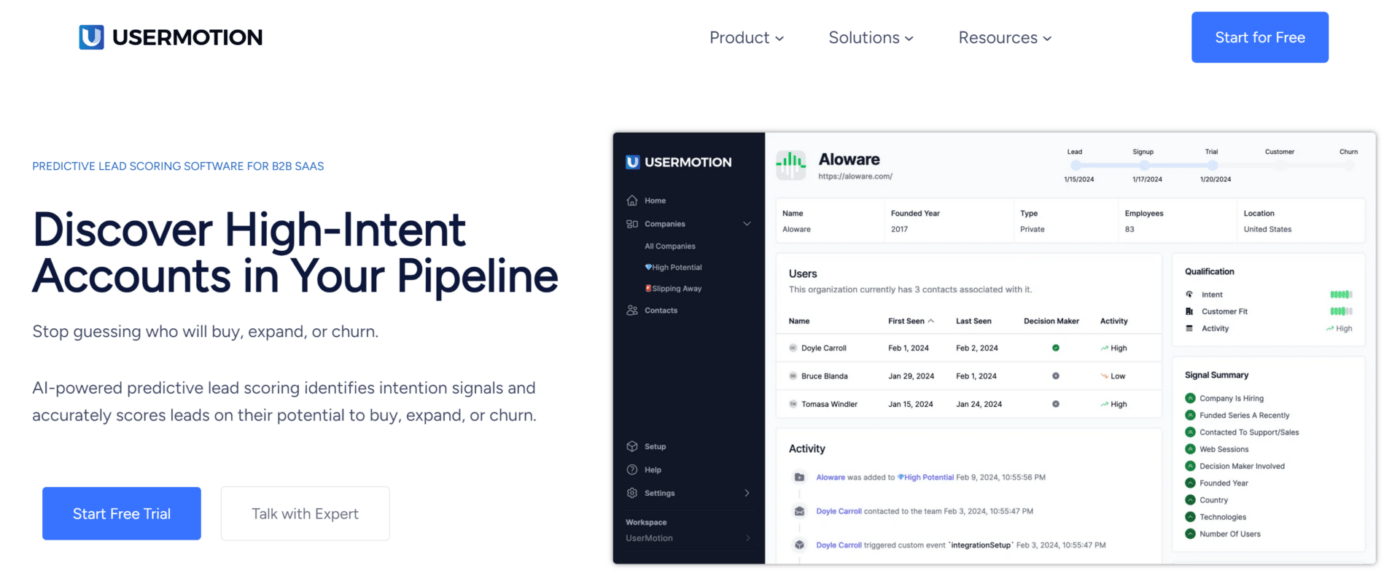
Task: Click the UserMotion logo in the dashboard sidebar
Action: (x=678, y=162)
